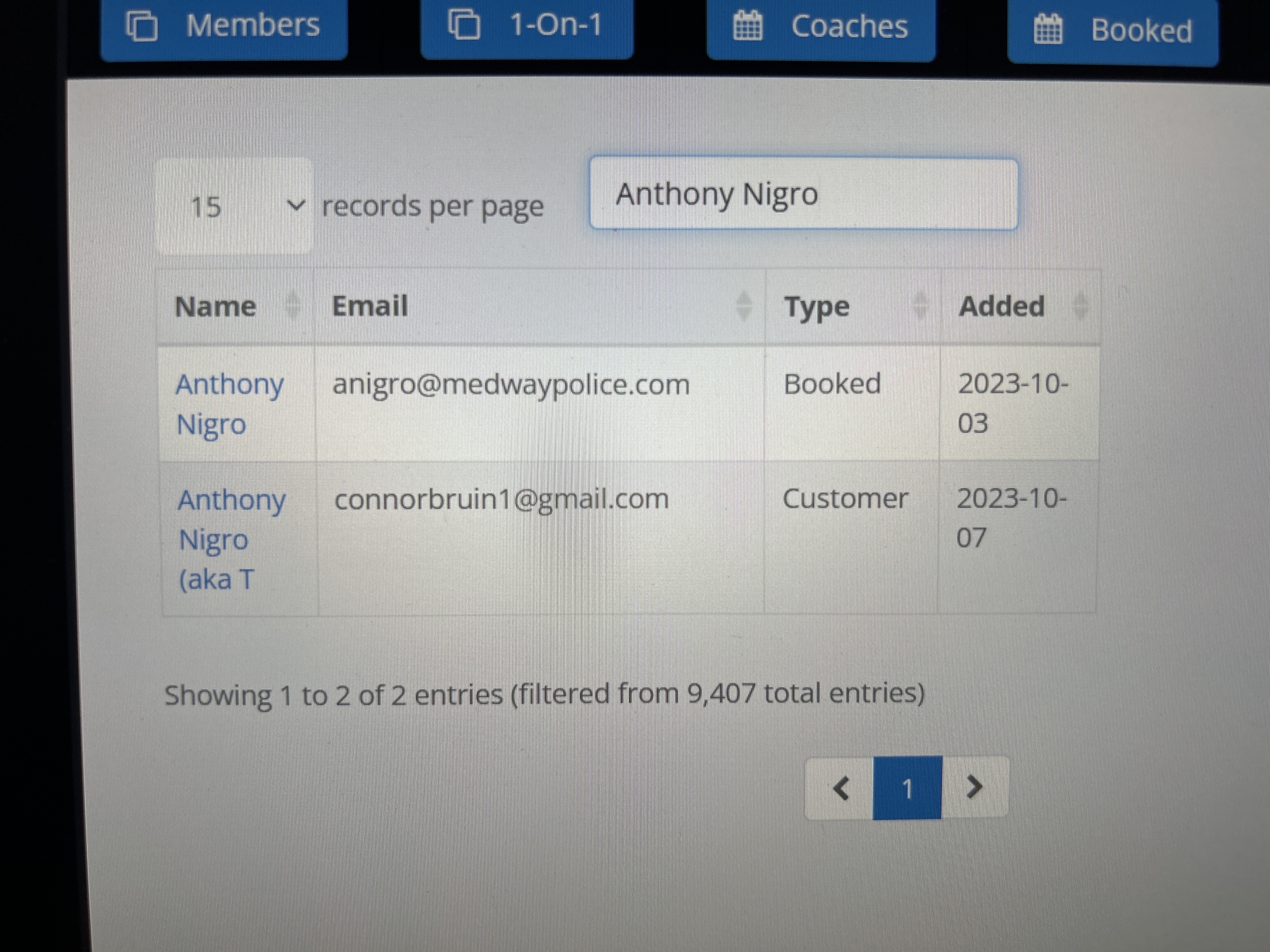Click the search field containing Anthony Nigro
Viewport: 1270px width, 952px height.
point(804,194)
